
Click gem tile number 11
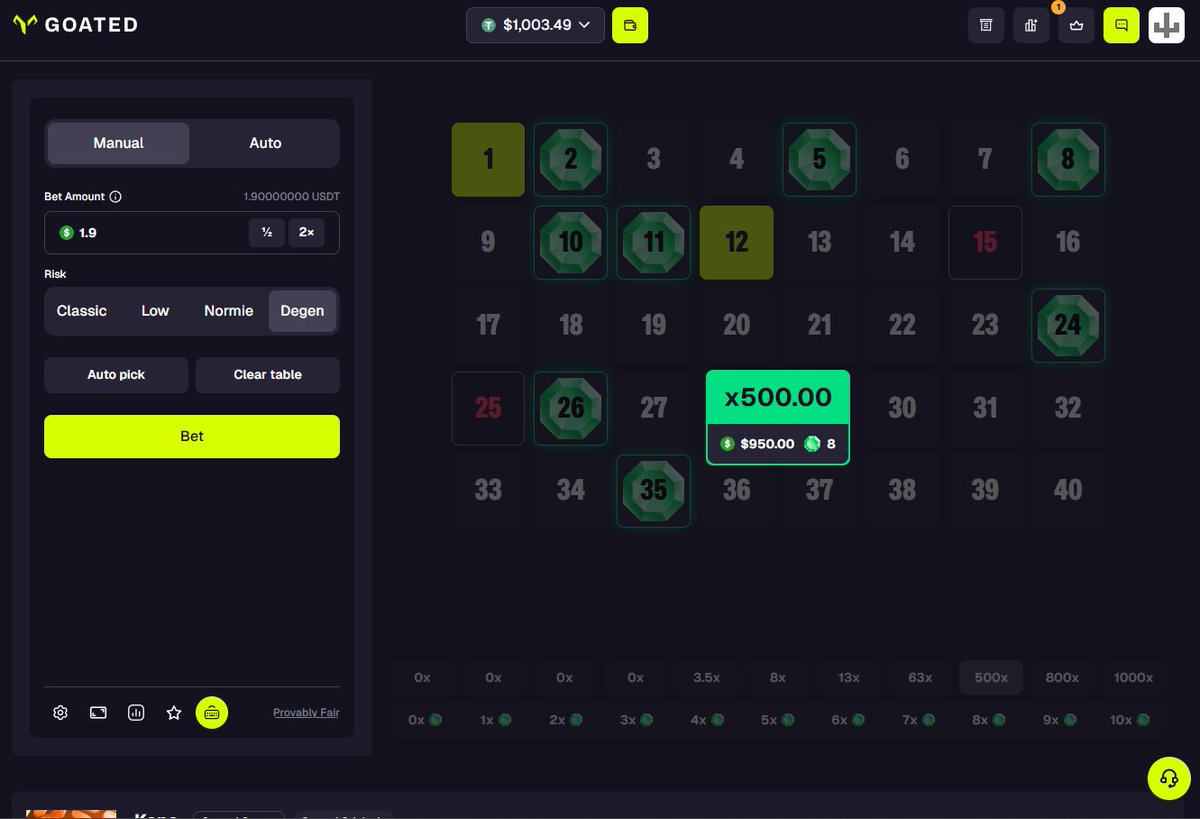coord(653,242)
